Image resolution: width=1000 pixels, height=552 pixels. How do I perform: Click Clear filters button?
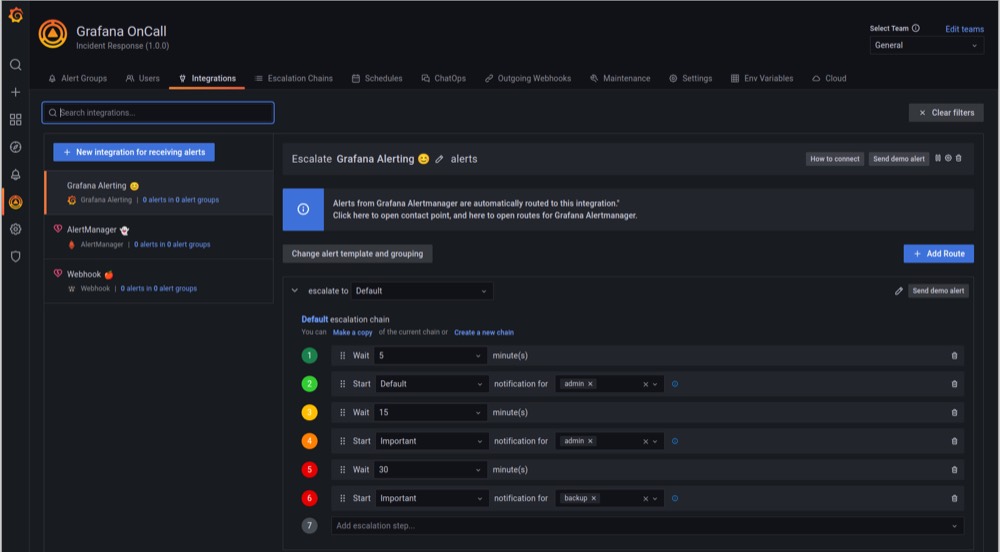[946, 113]
